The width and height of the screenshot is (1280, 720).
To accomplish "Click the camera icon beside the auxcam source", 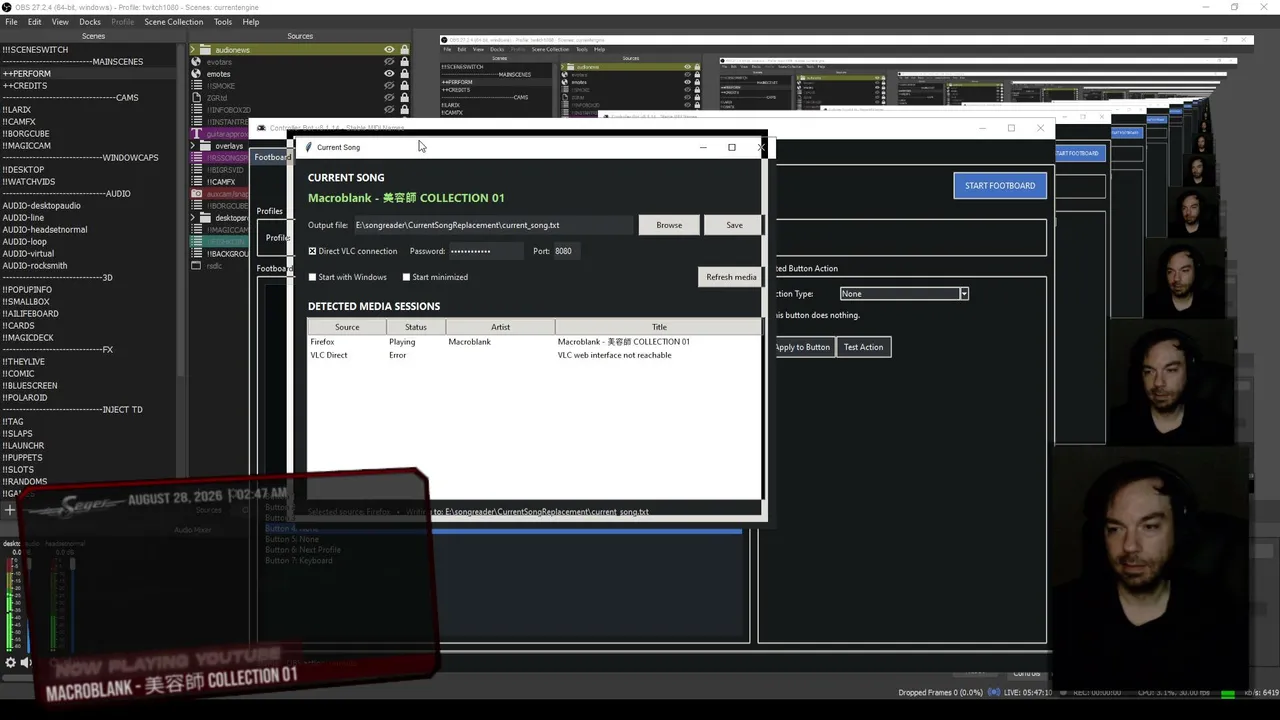I will coord(196,194).
